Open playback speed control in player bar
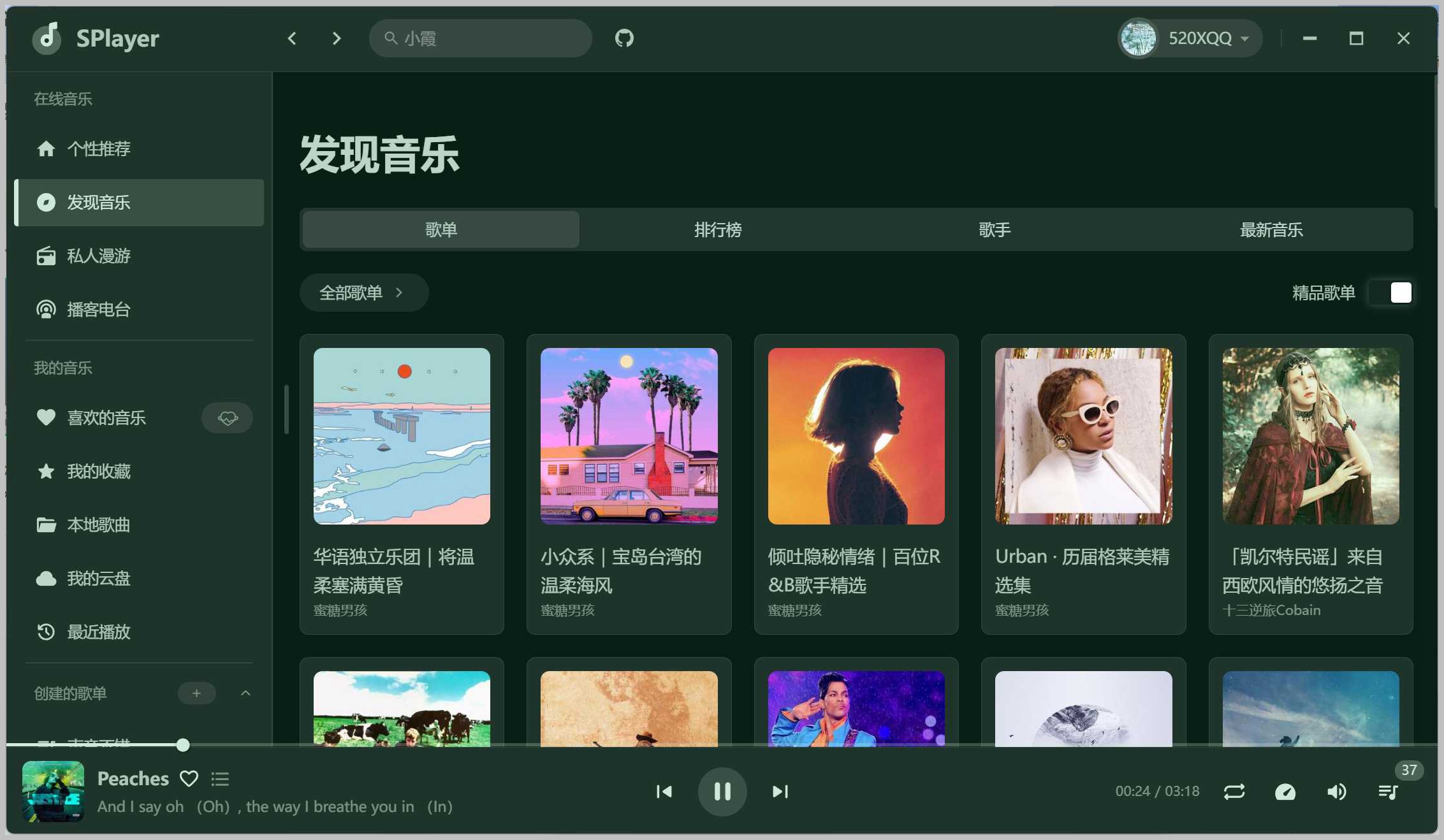 click(x=1285, y=792)
